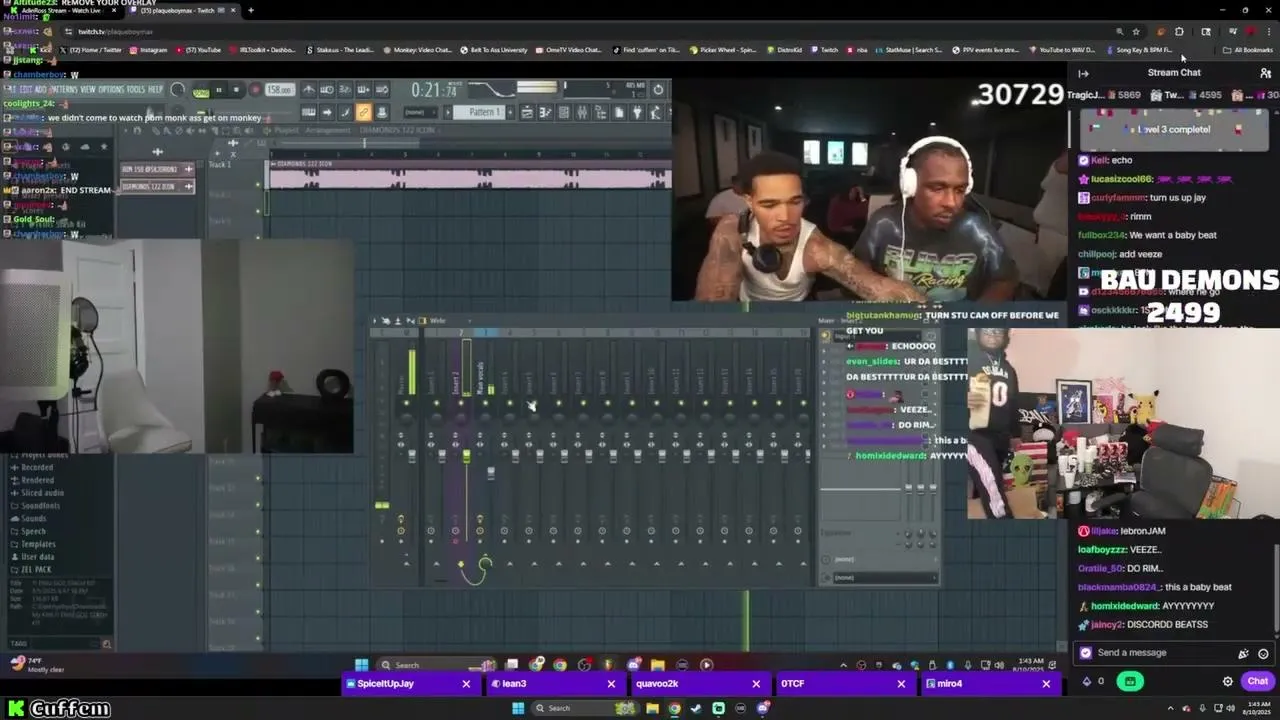Click username homixidedward in bottom chat

(1124, 606)
